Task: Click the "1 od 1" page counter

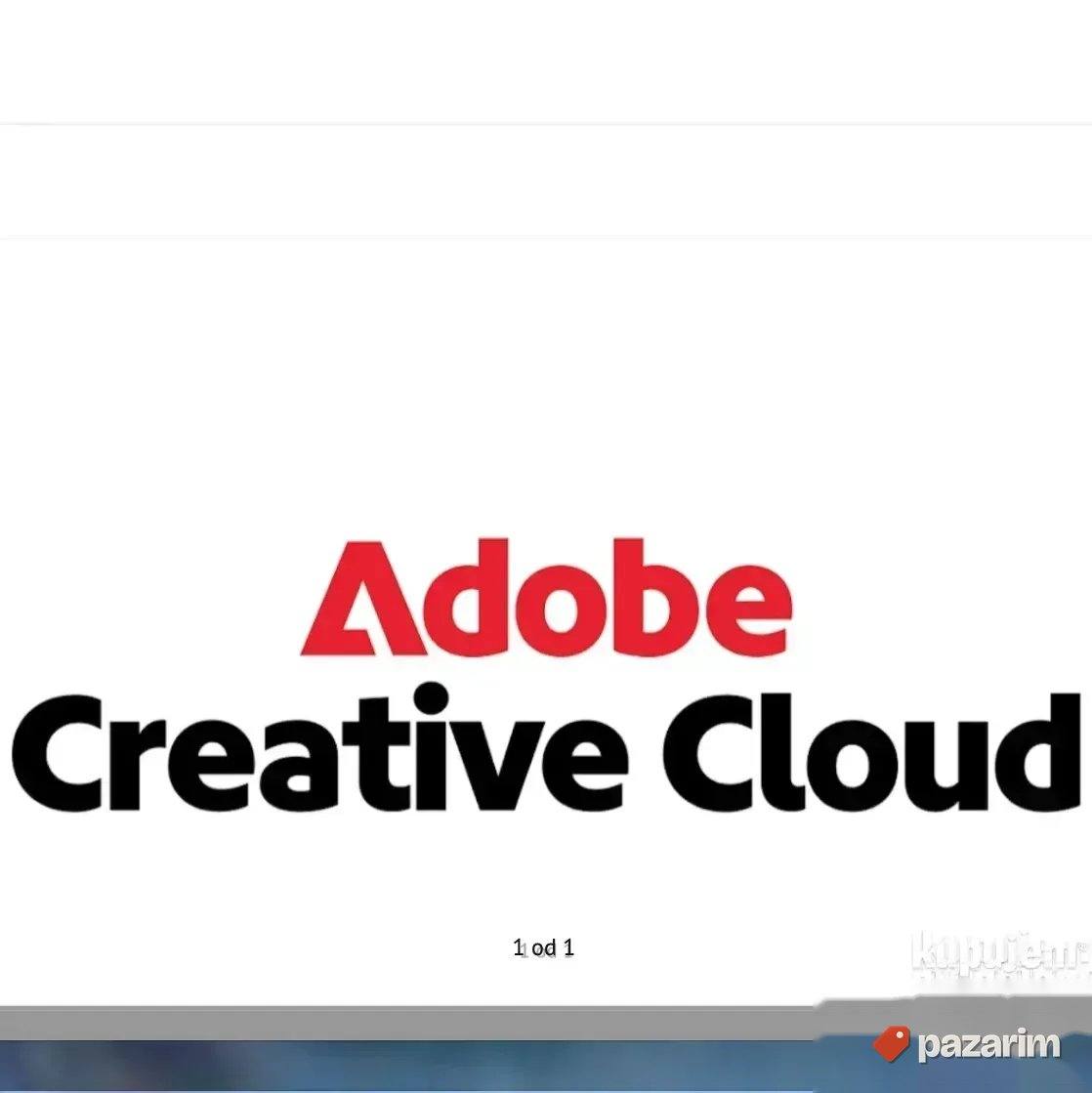Action: click(544, 947)
